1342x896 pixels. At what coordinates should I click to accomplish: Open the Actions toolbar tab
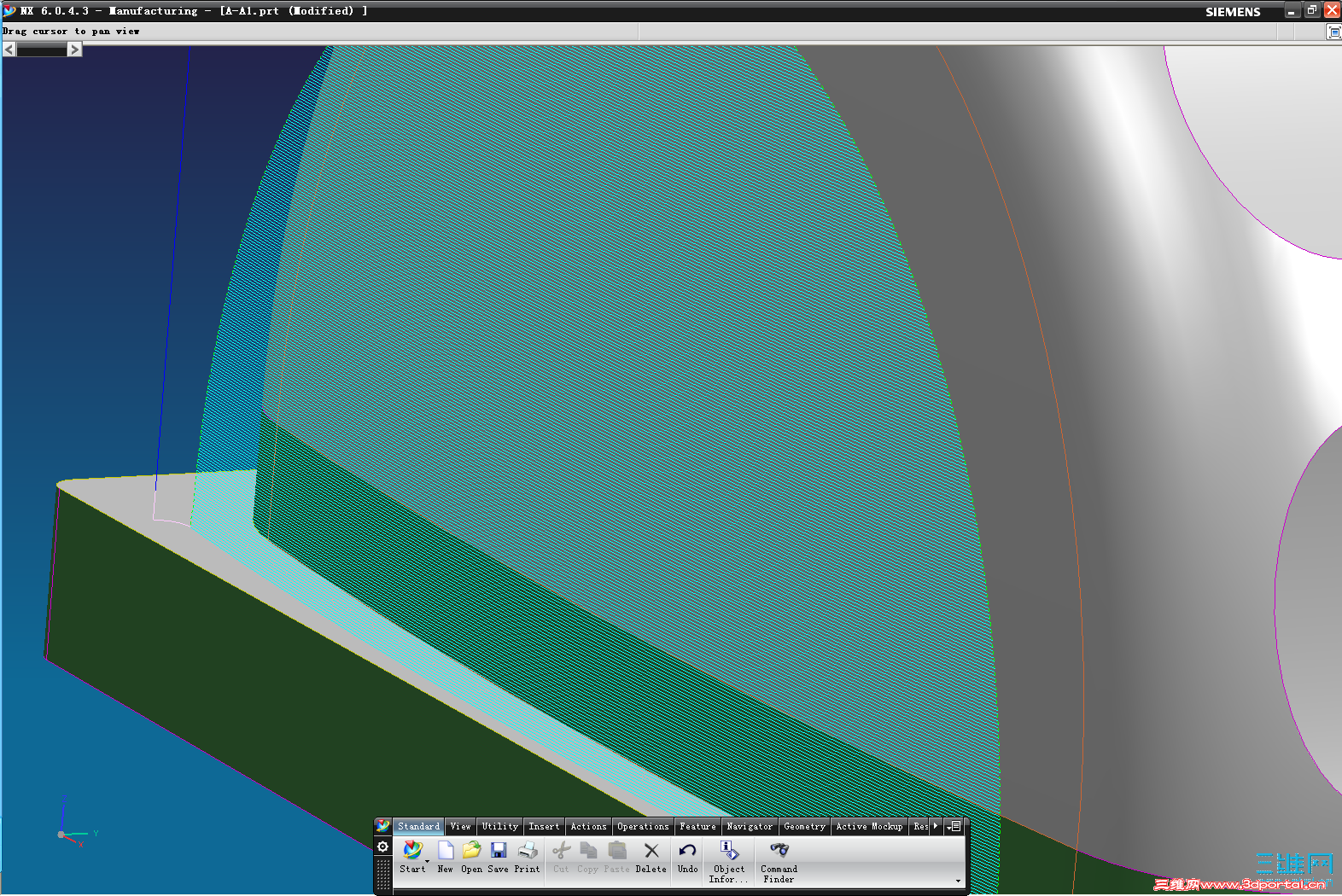pyautogui.click(x=589, y=826)
